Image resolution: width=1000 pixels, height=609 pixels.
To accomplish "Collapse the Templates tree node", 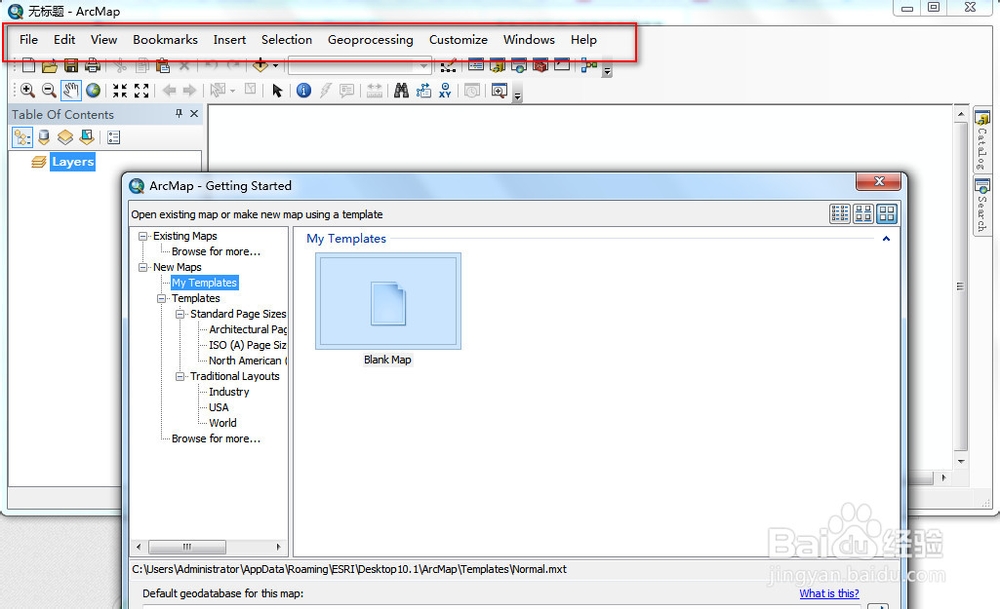I will click(x=161, y=298).
